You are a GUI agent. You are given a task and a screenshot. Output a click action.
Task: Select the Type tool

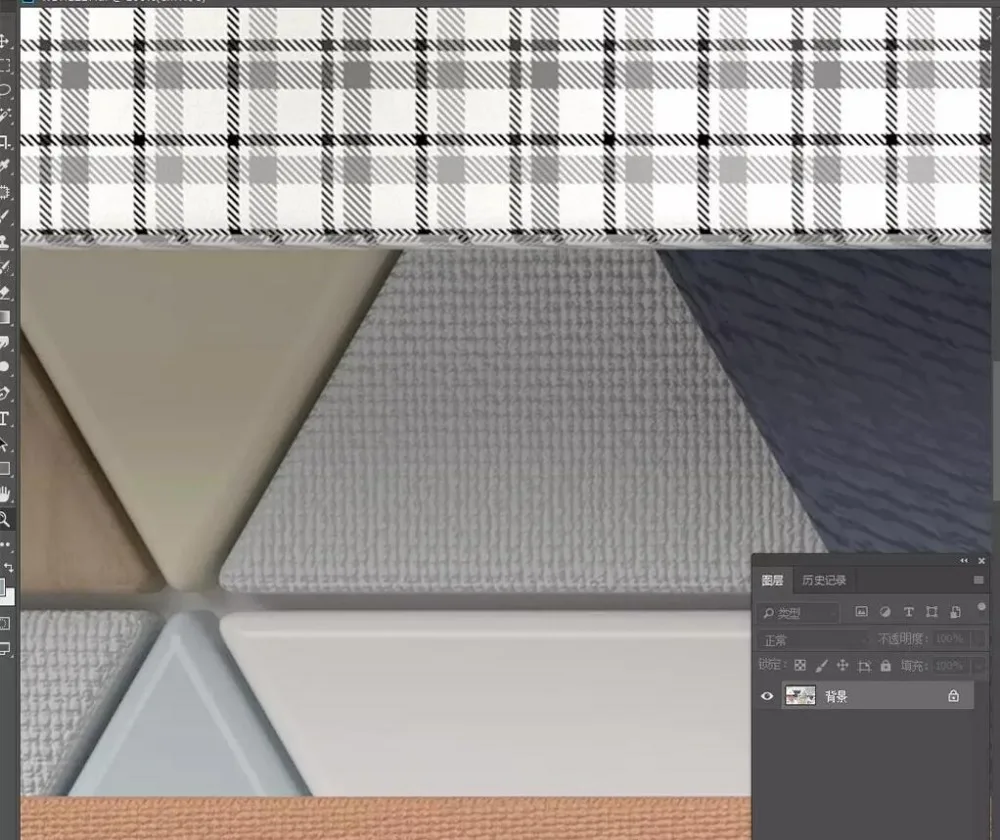tap(4, 418)
